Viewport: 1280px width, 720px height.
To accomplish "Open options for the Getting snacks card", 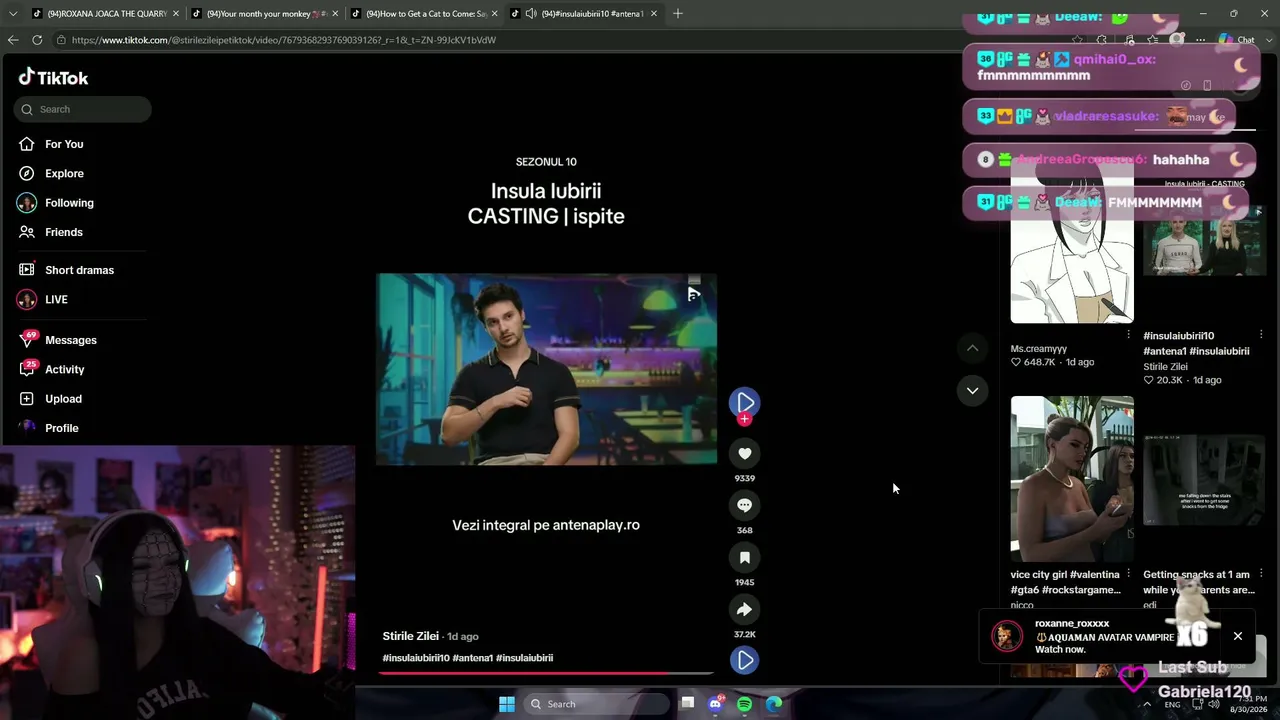I will point(1261,574).
